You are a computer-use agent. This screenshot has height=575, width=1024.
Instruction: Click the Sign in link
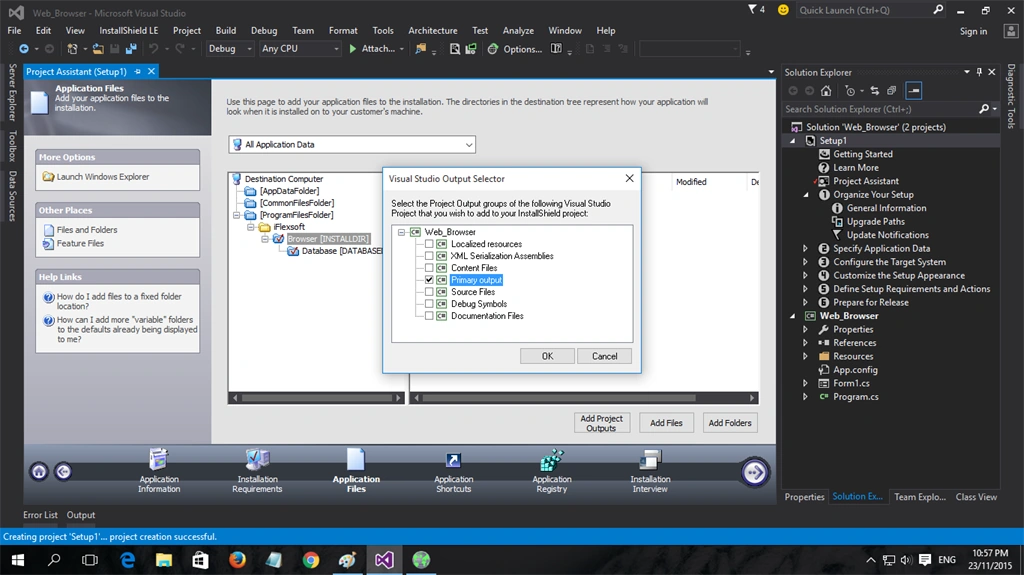(x=973, y=31)
